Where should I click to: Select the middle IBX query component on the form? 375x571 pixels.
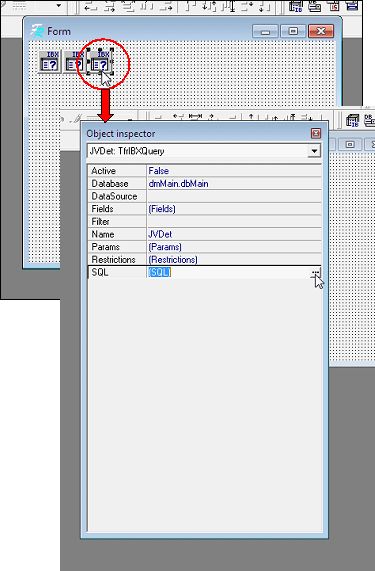click(x=74, y=62)
